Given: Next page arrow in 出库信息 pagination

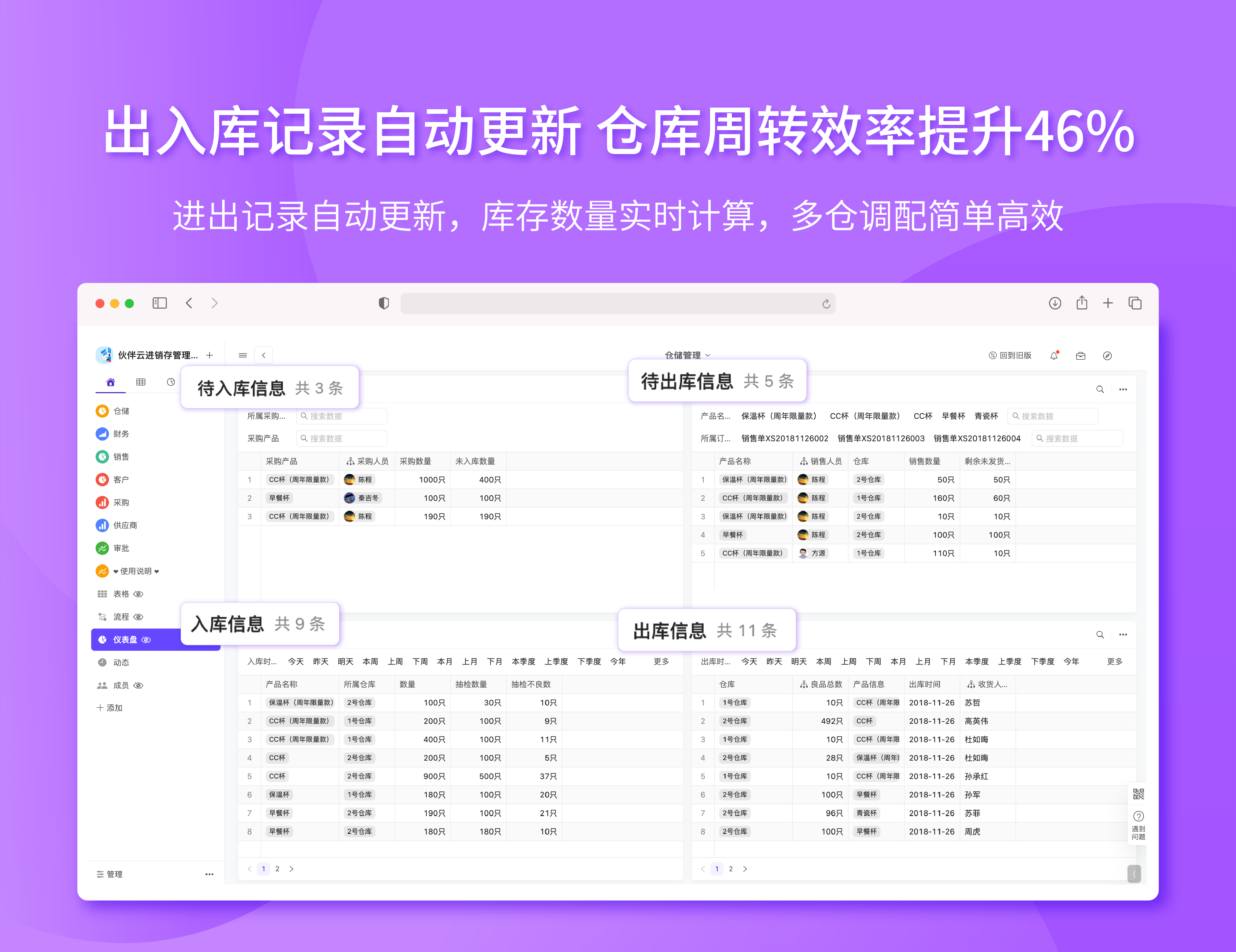Looking at the screenshot, I should coord(745,869).
